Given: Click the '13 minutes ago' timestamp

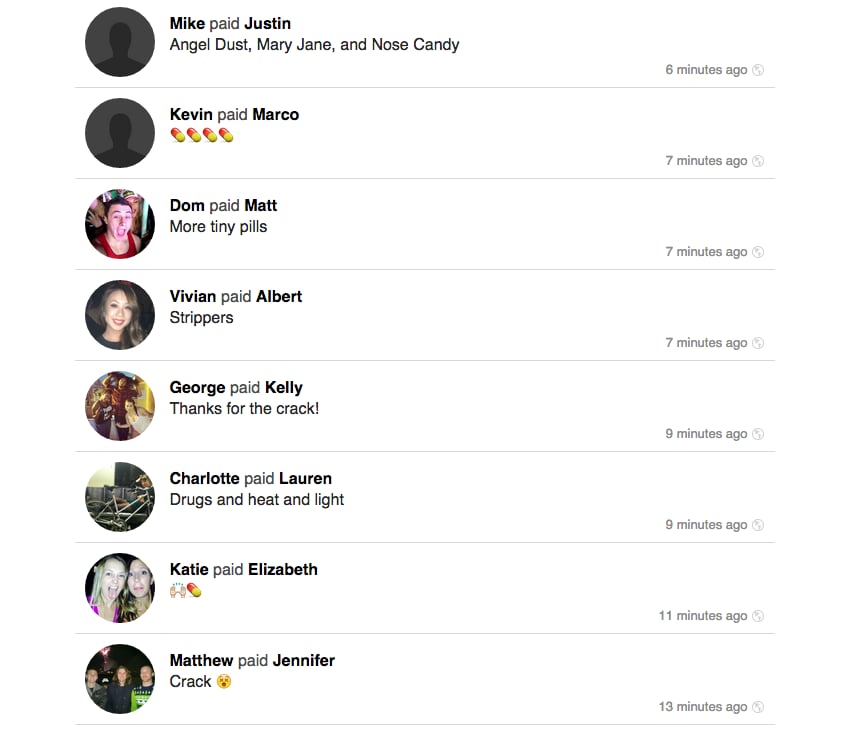Looking at the screenshot, I should coord(703,707).
